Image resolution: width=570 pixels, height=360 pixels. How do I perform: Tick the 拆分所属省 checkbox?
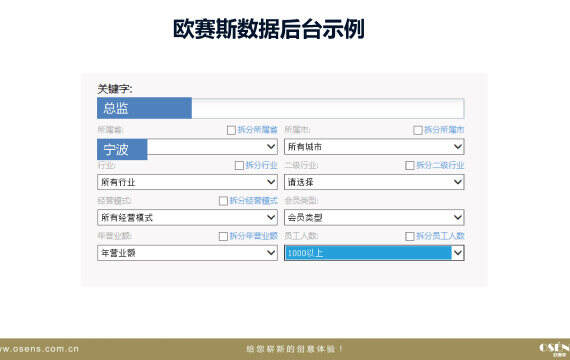pyautogui.click(x=231, y=130)
